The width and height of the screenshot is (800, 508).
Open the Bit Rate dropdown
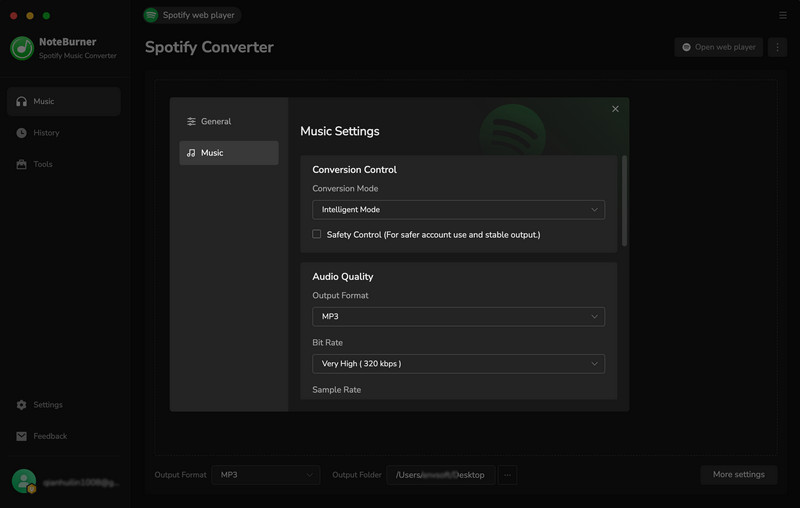point(458,364)
